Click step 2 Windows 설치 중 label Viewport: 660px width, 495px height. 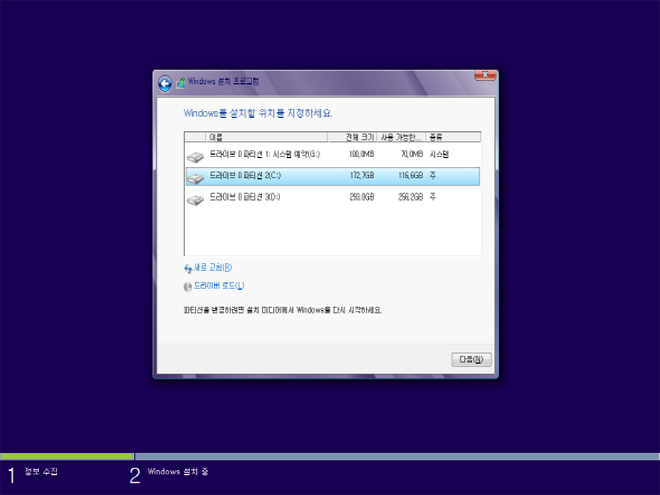(178, 471)
